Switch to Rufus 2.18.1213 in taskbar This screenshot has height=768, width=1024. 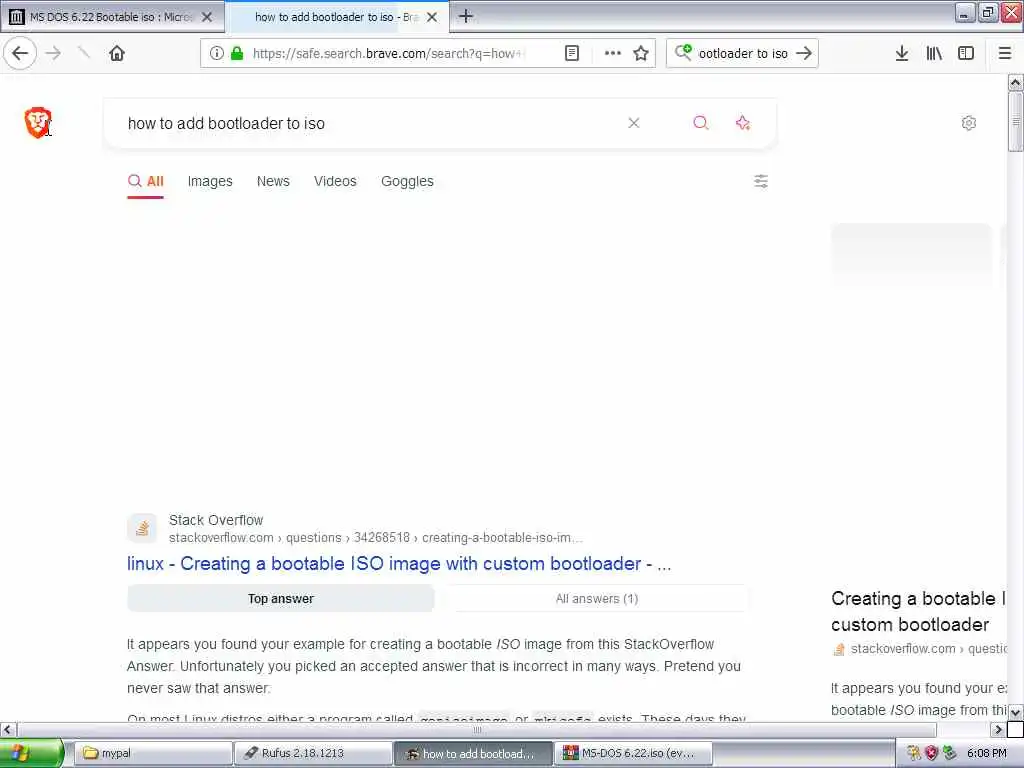tap(313, 754)
